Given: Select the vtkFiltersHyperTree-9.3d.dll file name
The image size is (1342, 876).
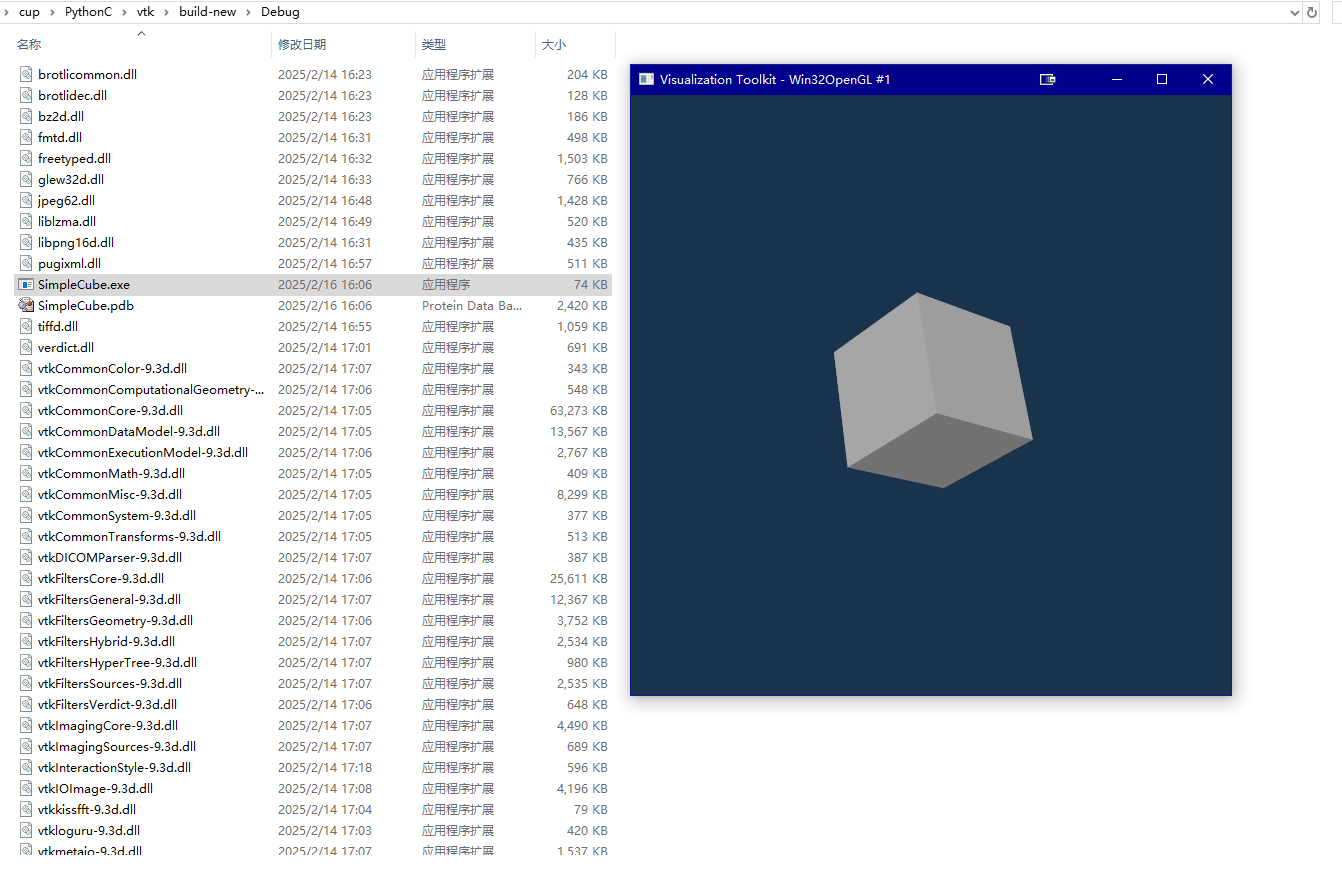Looking at the screenshot, I should tap(117, 662).
